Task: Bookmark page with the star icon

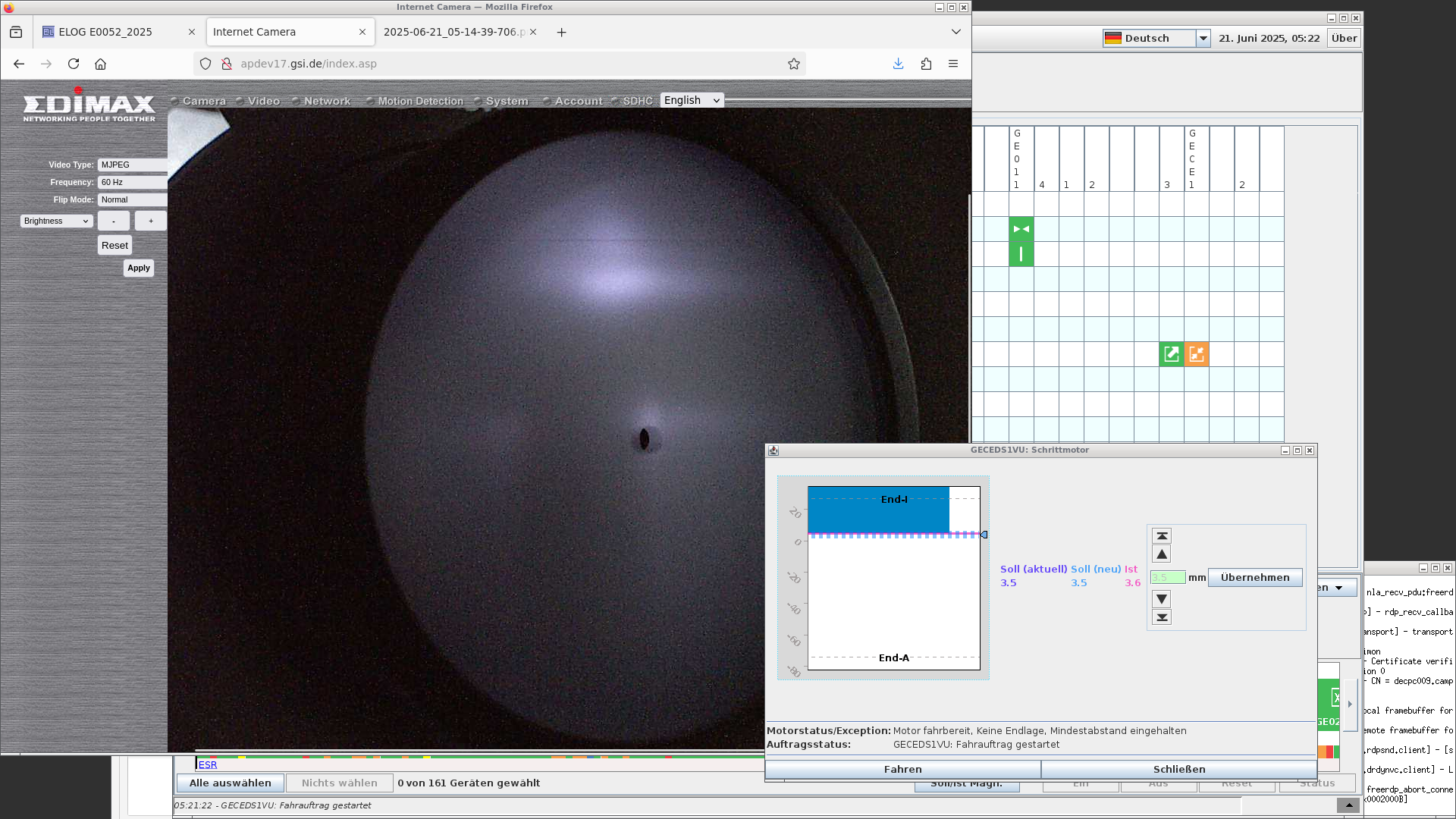Action: click(x=794, y=64)
